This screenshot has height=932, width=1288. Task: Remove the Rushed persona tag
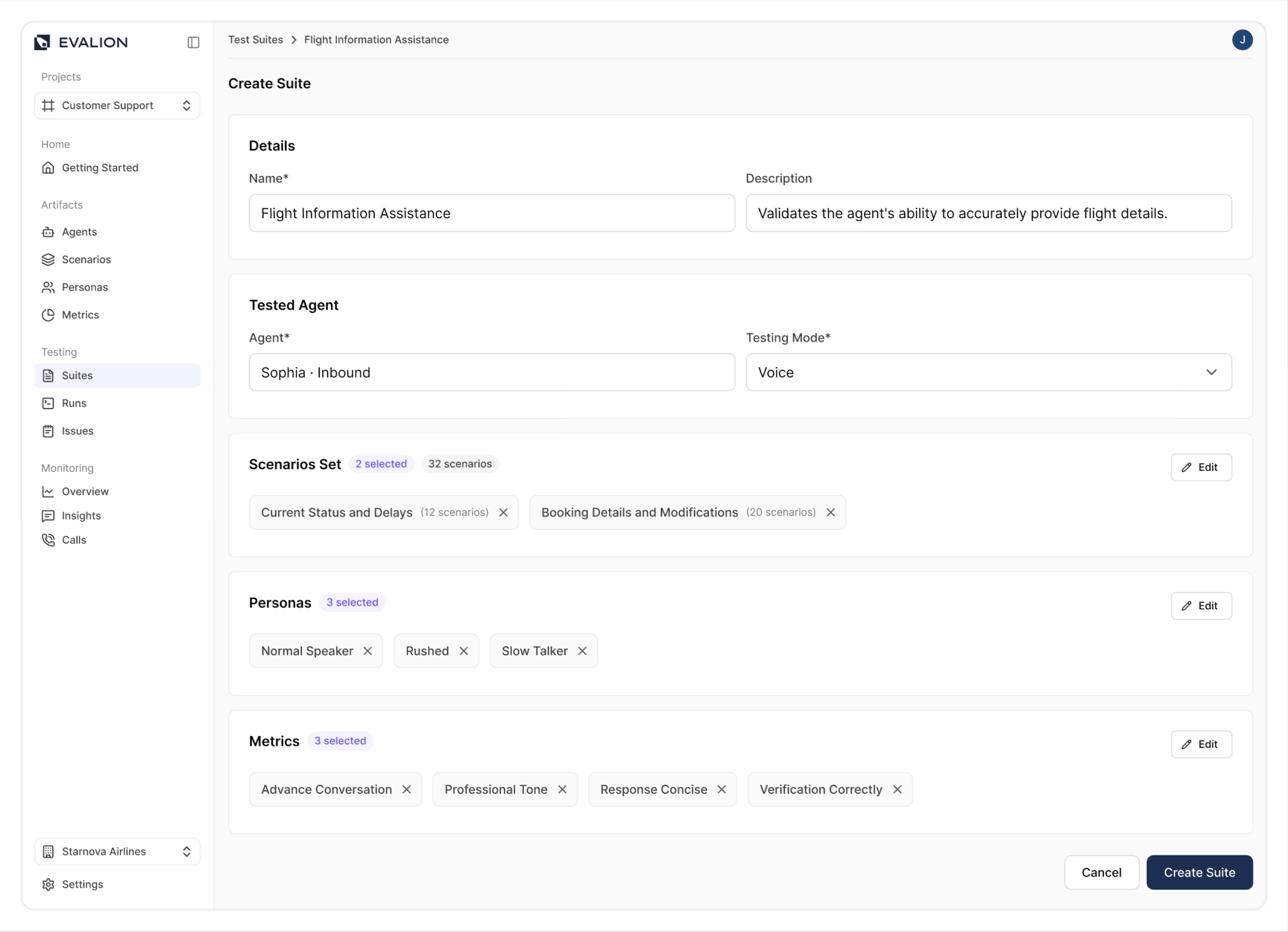pyautogui.click(x=464, y=650)
